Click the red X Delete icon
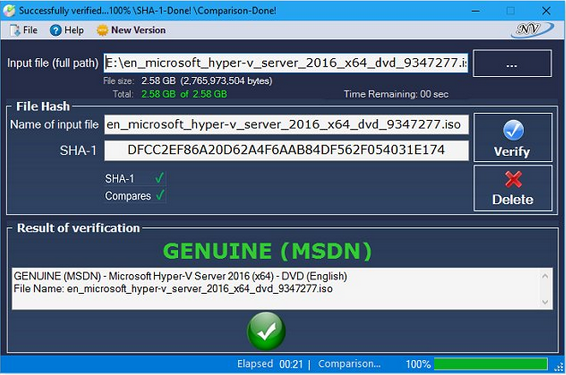 point(513,179)
